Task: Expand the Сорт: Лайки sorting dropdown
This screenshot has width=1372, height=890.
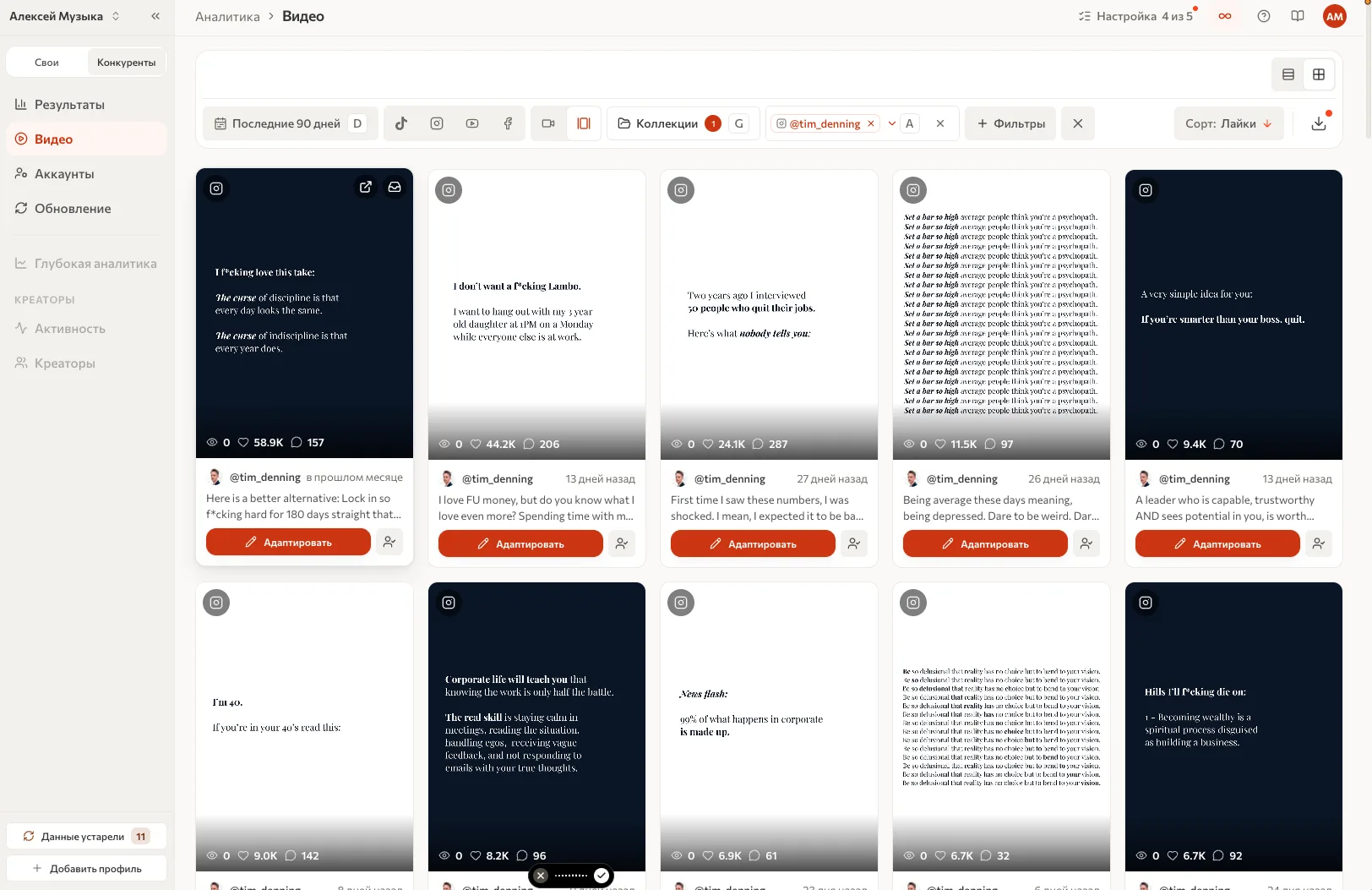Action: (1228, 123)
